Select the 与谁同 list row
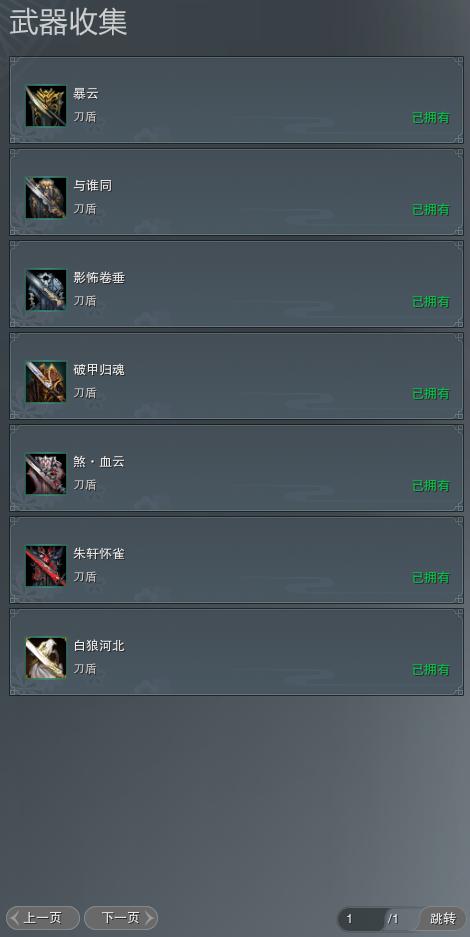The image size is (470, 937). pos(236,192)
